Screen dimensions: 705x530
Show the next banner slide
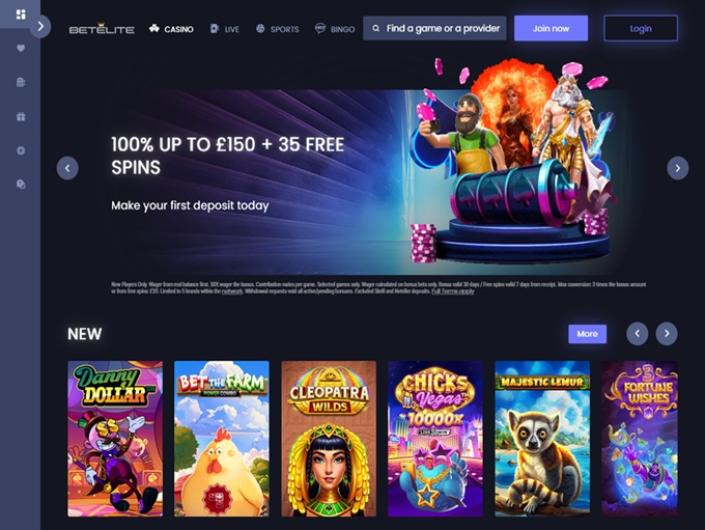(x=677, y=168)
